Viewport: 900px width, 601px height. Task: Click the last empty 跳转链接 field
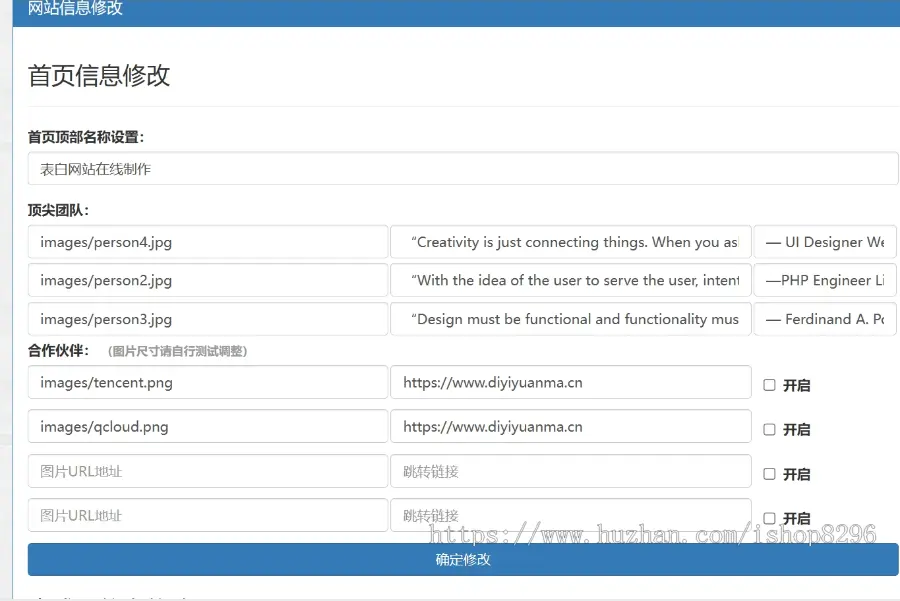pos(570,516)
